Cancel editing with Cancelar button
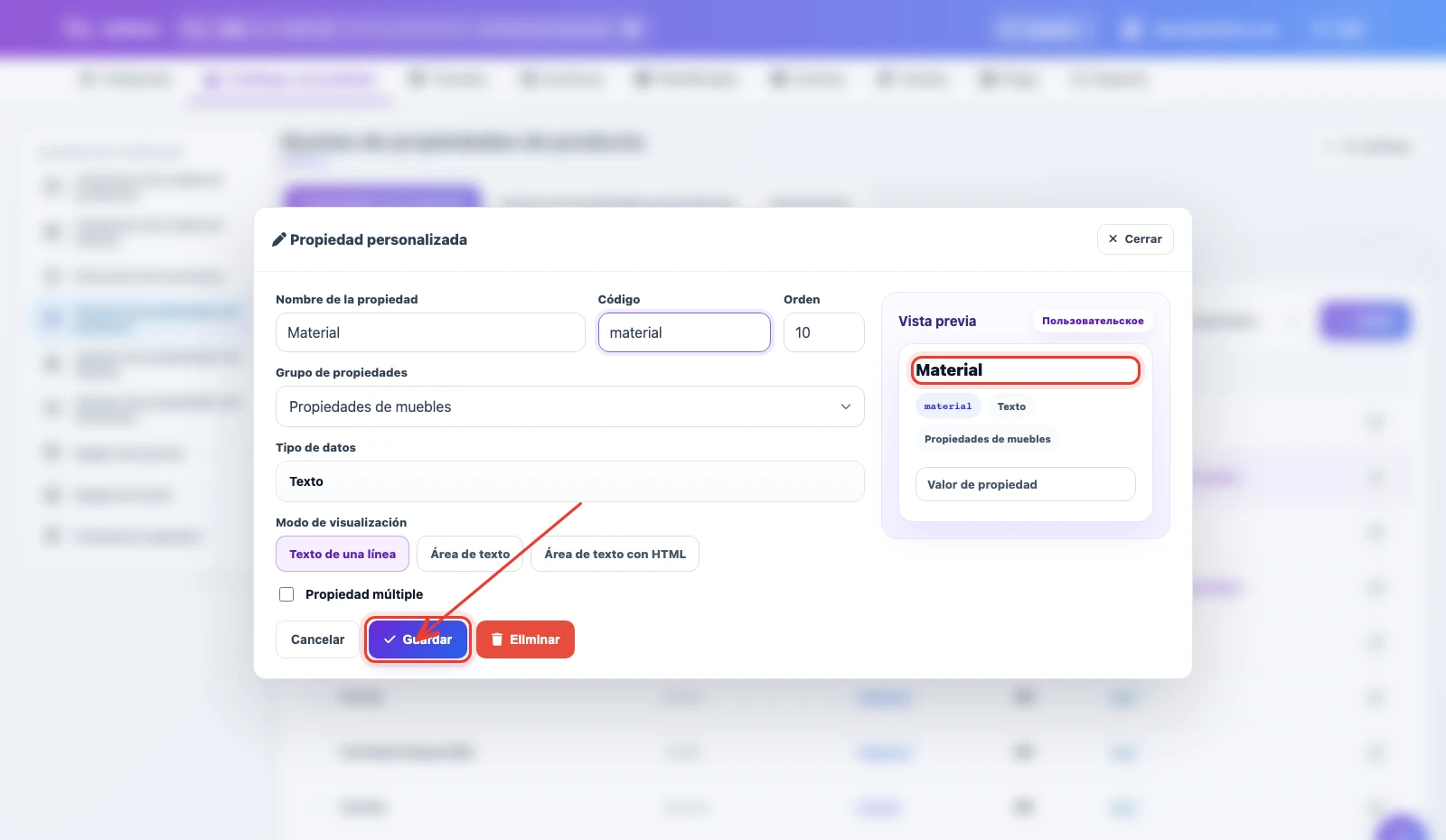This screenshot has width=1446, height=840. point(317,639)
